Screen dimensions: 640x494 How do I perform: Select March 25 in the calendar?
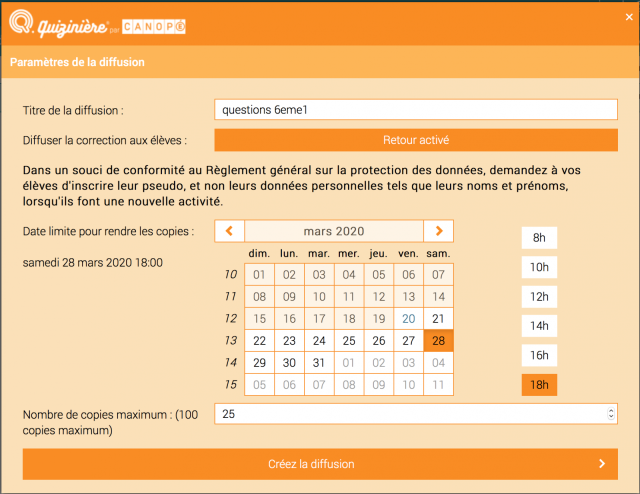(349, 340)
